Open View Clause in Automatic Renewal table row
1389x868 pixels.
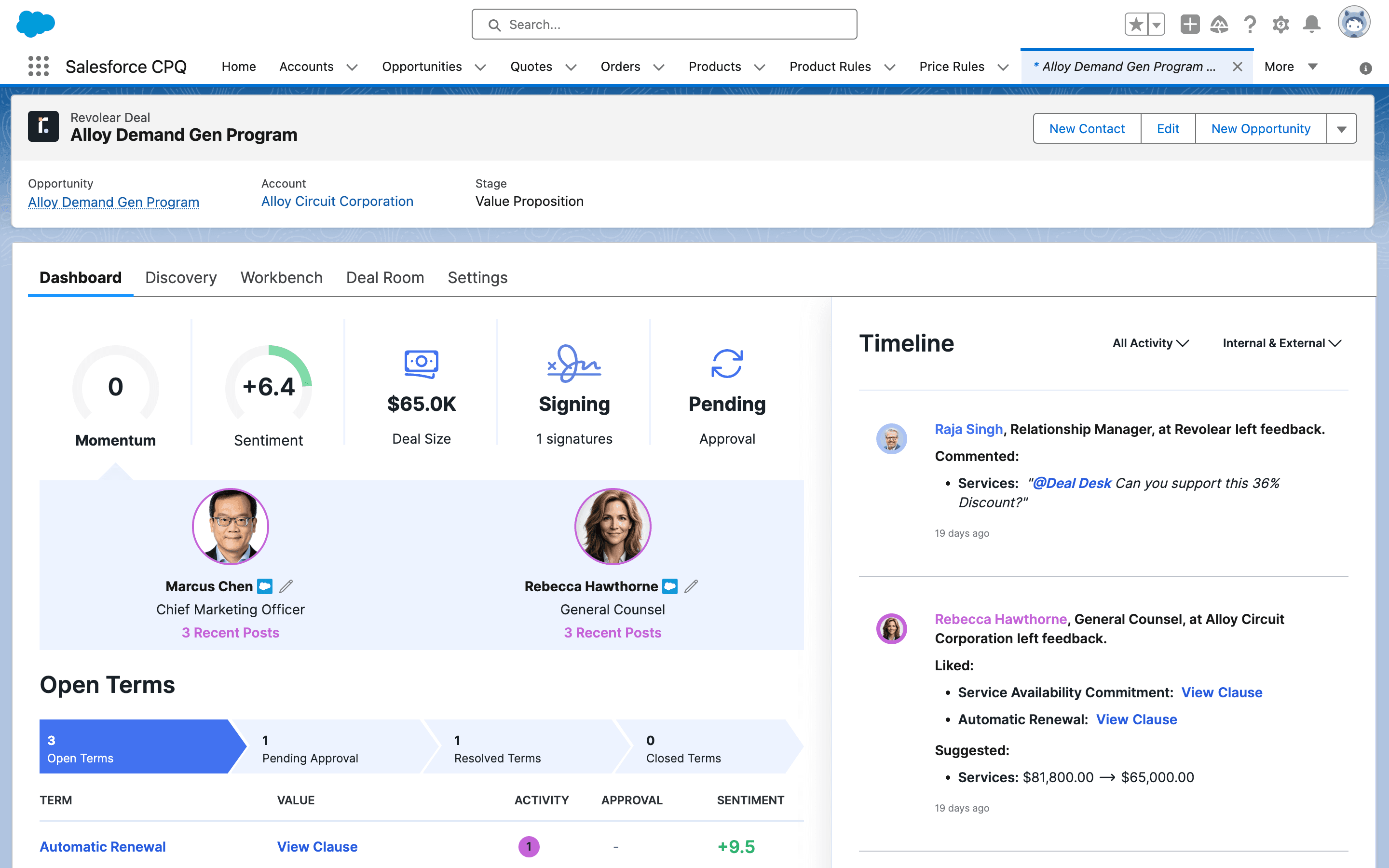(x=317, y=846)
